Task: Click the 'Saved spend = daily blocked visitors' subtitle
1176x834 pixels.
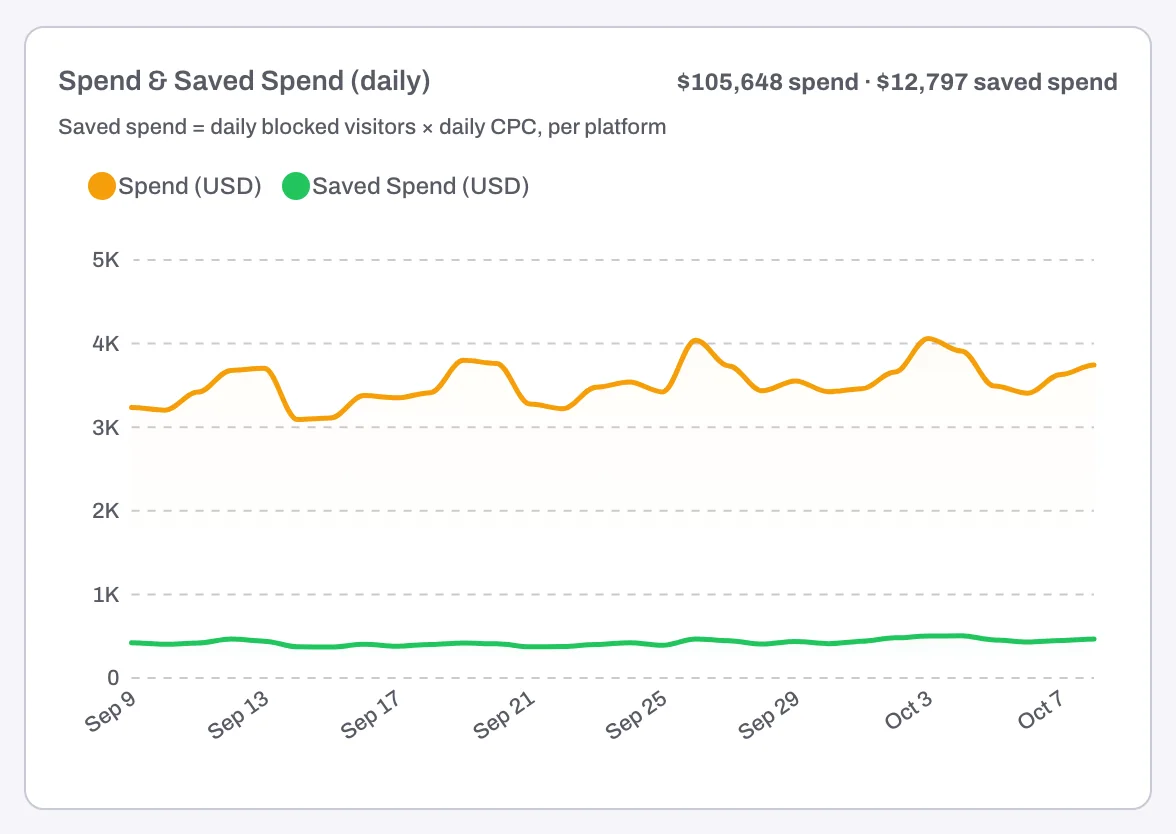Action: 362,127
